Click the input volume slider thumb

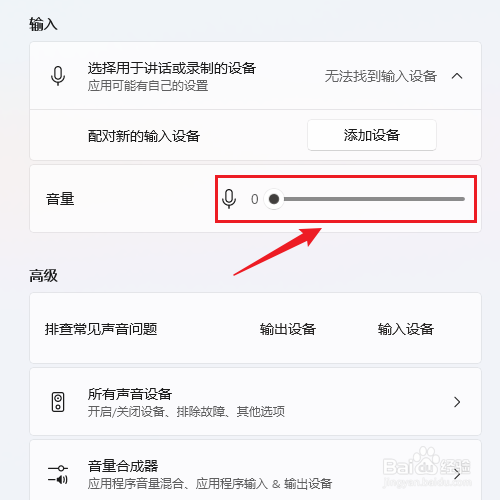[x=274, y=199]
